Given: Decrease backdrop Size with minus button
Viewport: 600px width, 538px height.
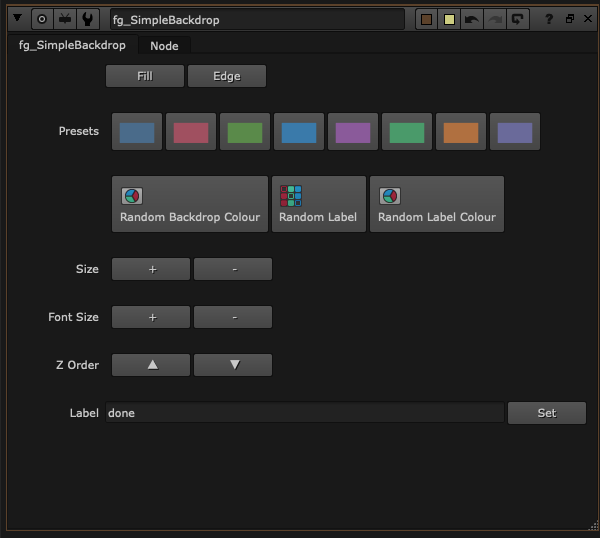Looking at the screenshot, I should (233, 269).
